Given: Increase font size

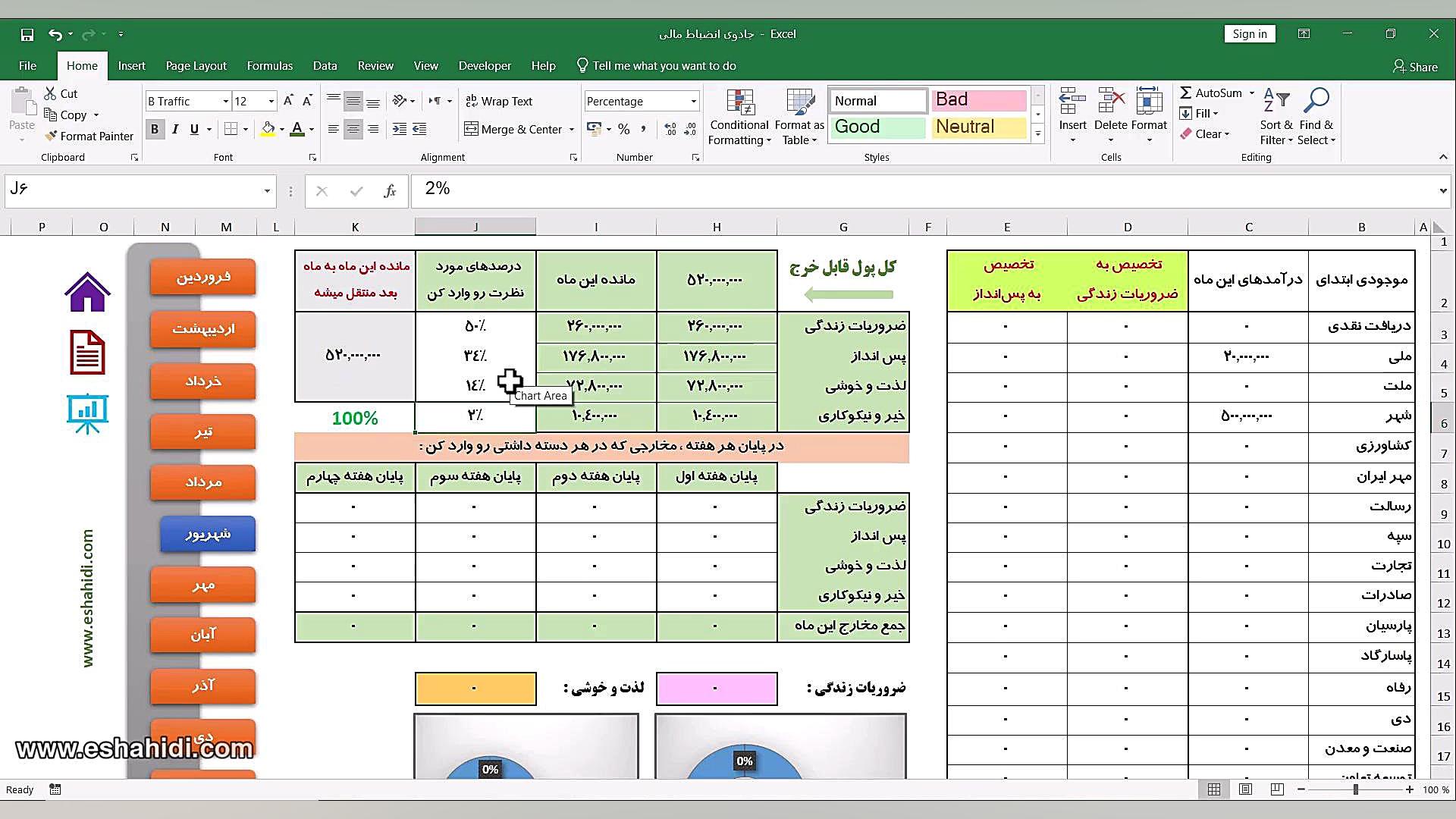Looking at the screenshot, I should coord(288,101).
